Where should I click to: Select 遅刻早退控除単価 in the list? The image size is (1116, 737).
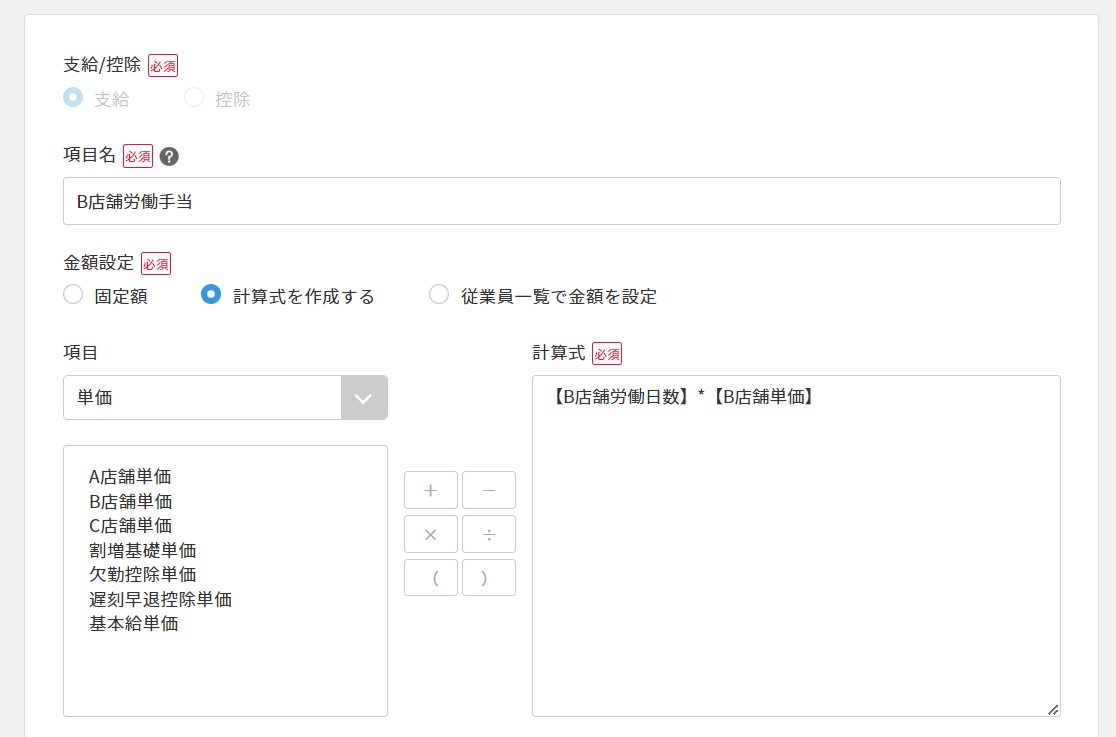coord(160,599)
